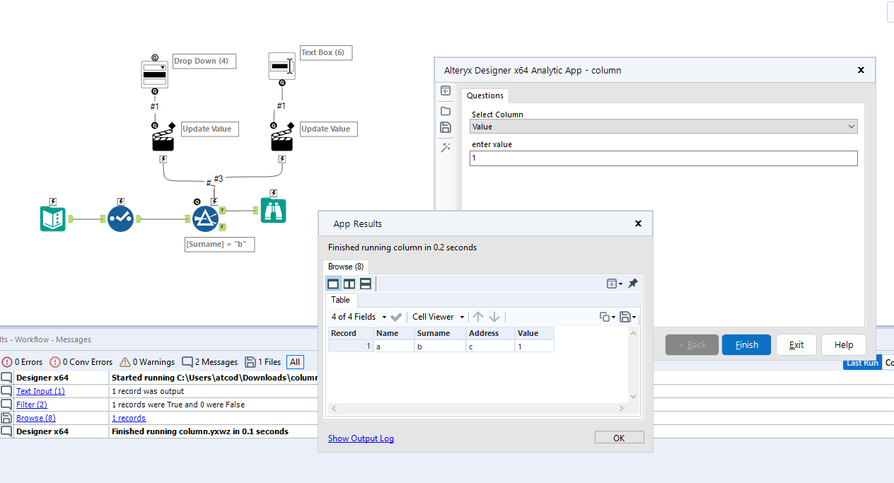Select the Last Run tab

[862, 363]
